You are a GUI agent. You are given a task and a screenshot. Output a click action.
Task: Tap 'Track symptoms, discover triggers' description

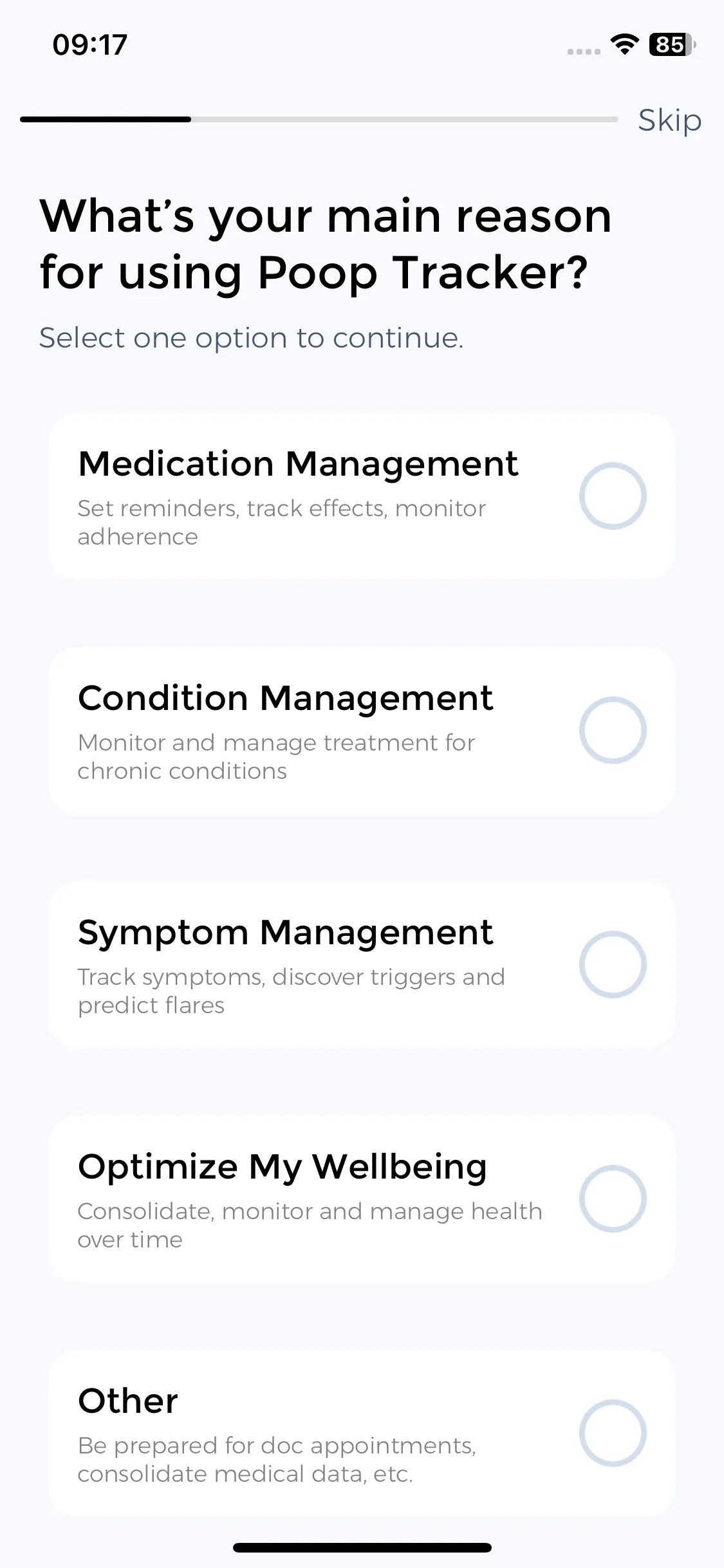tap(292, 991)
